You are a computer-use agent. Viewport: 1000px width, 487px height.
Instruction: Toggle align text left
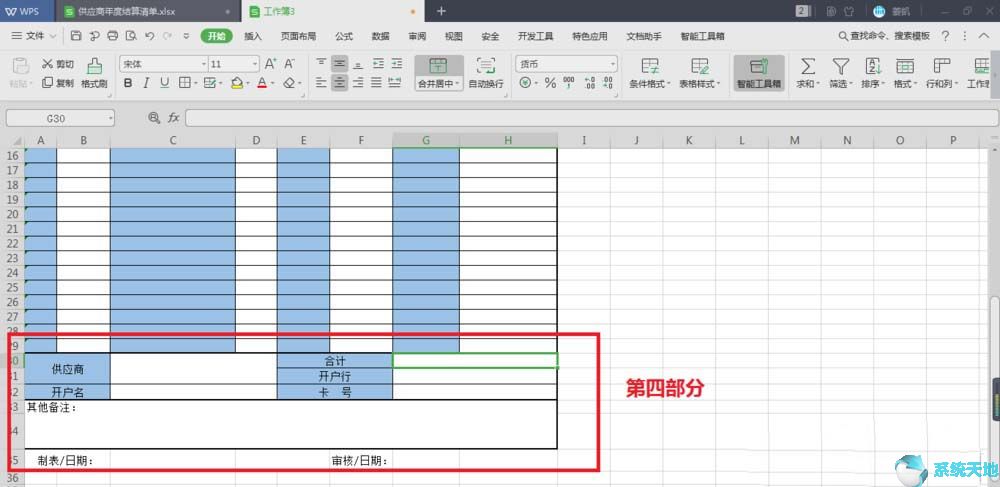(x=321, y=83)
